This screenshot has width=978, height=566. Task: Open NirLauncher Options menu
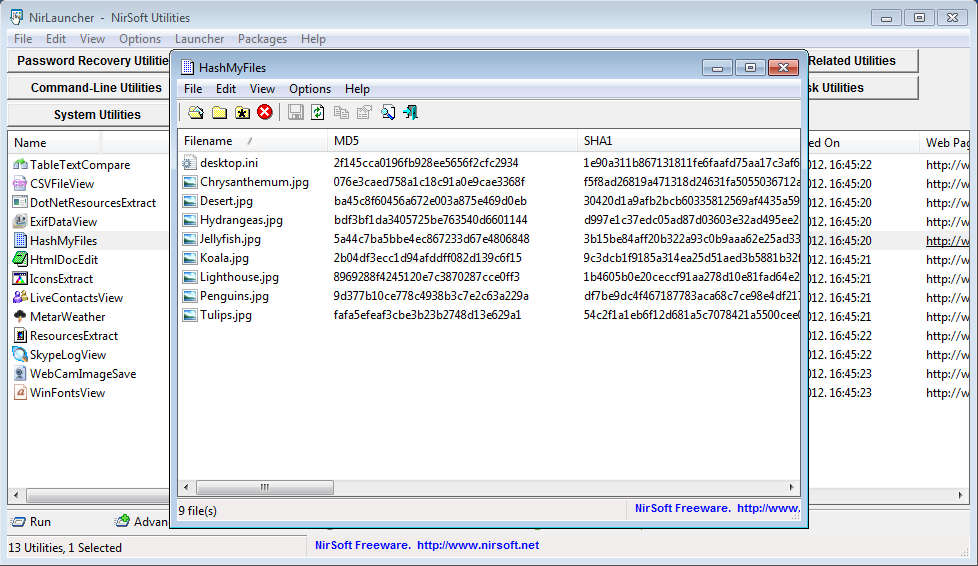pyautogui.click(x=140, y=39)
